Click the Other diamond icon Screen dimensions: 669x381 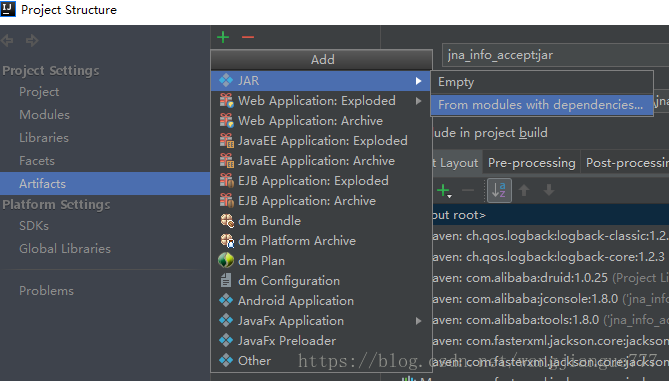[226, 361]
